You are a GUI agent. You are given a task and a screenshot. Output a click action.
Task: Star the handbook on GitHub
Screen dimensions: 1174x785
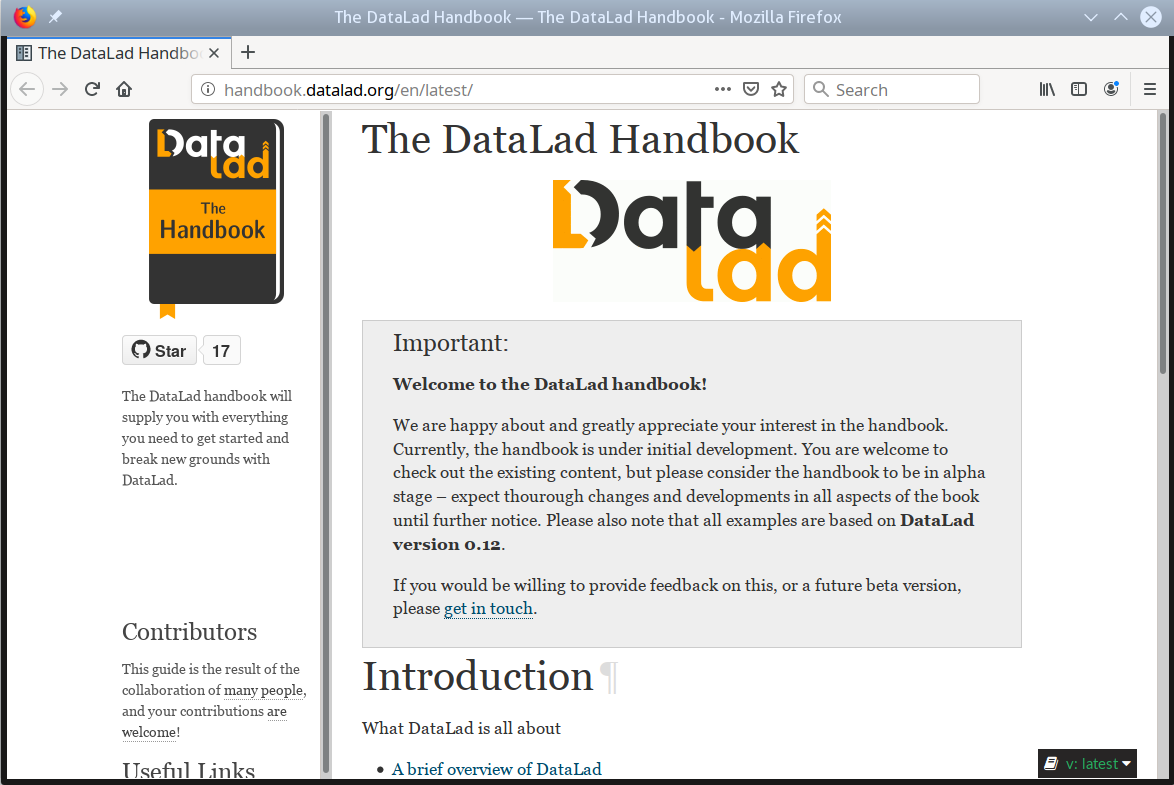[160, 351]
